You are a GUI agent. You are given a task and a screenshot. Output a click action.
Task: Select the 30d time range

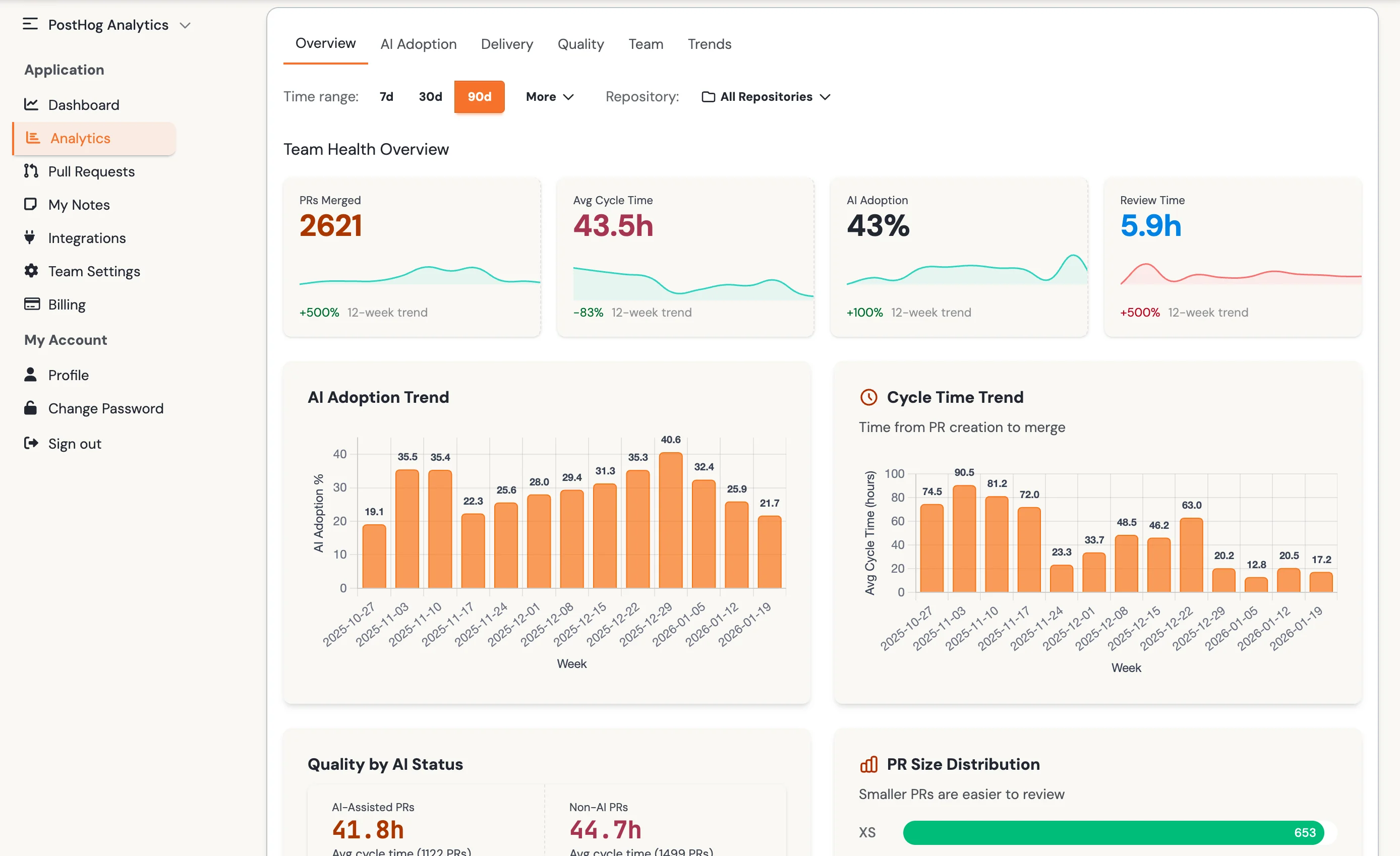pos(430,97)
